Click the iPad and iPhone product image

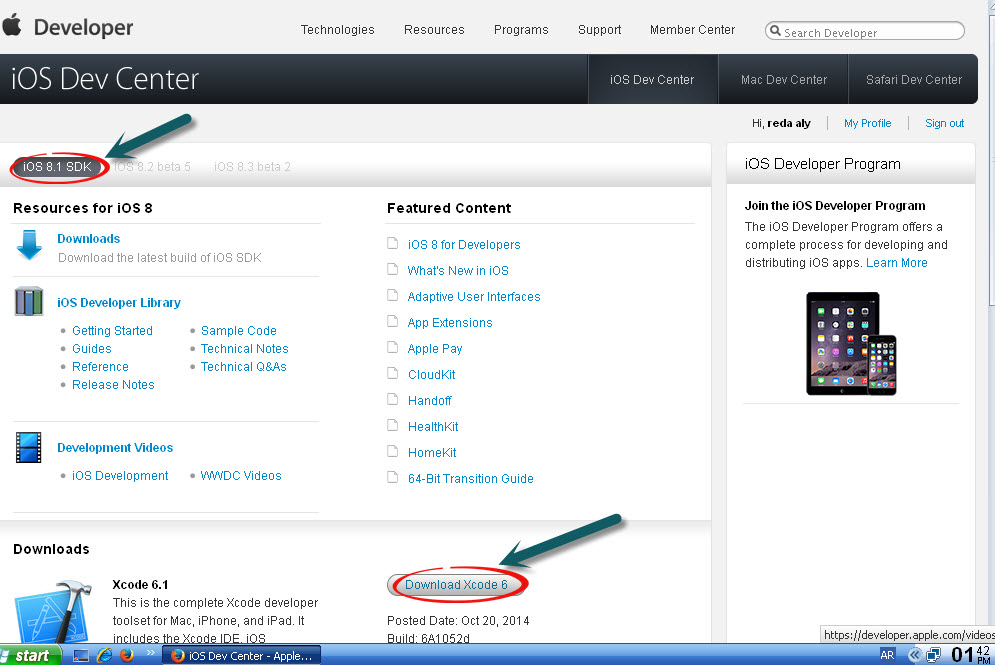pos(851,343)
